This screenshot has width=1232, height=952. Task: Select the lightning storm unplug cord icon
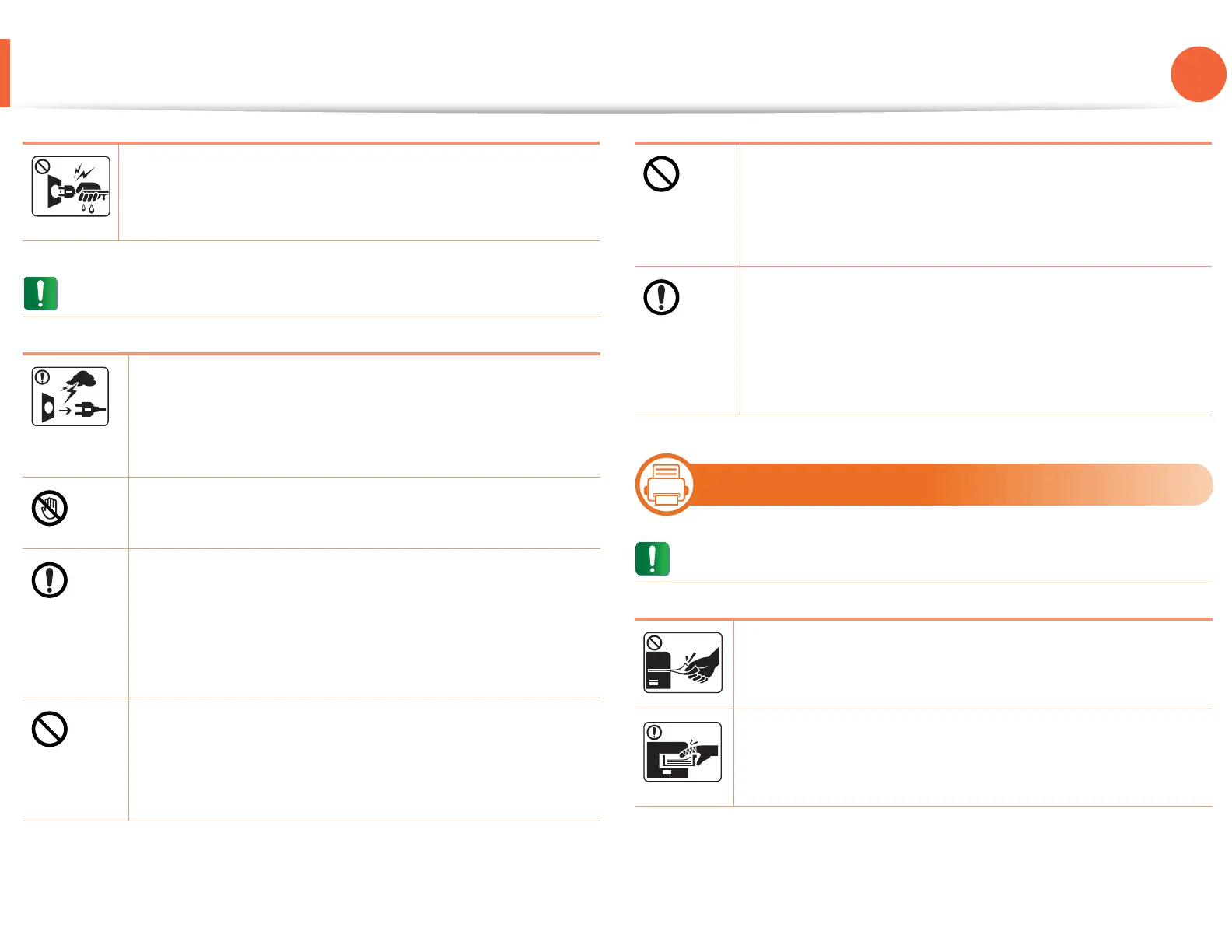coord(70,397)
